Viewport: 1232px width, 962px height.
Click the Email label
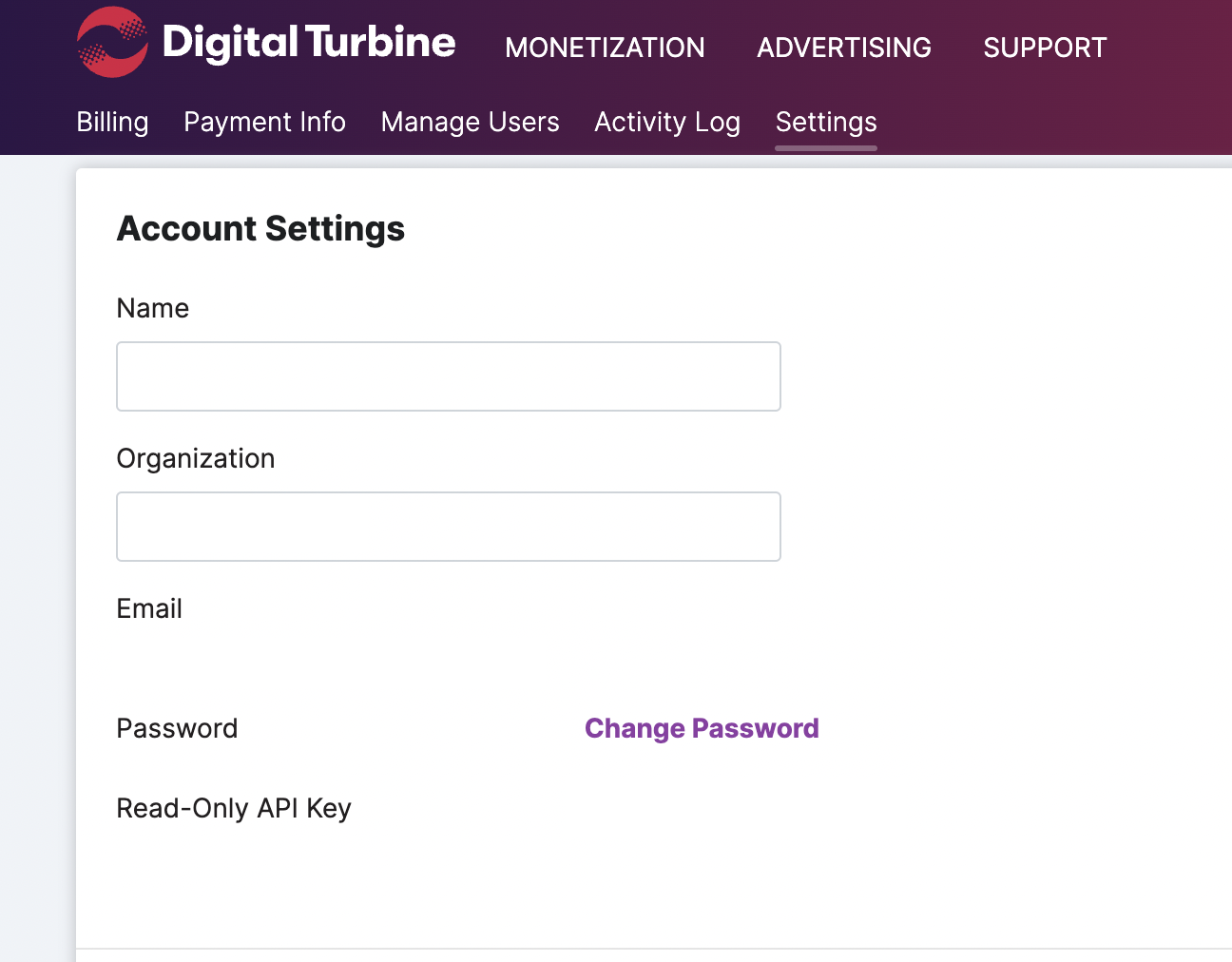tap(149, 608)
